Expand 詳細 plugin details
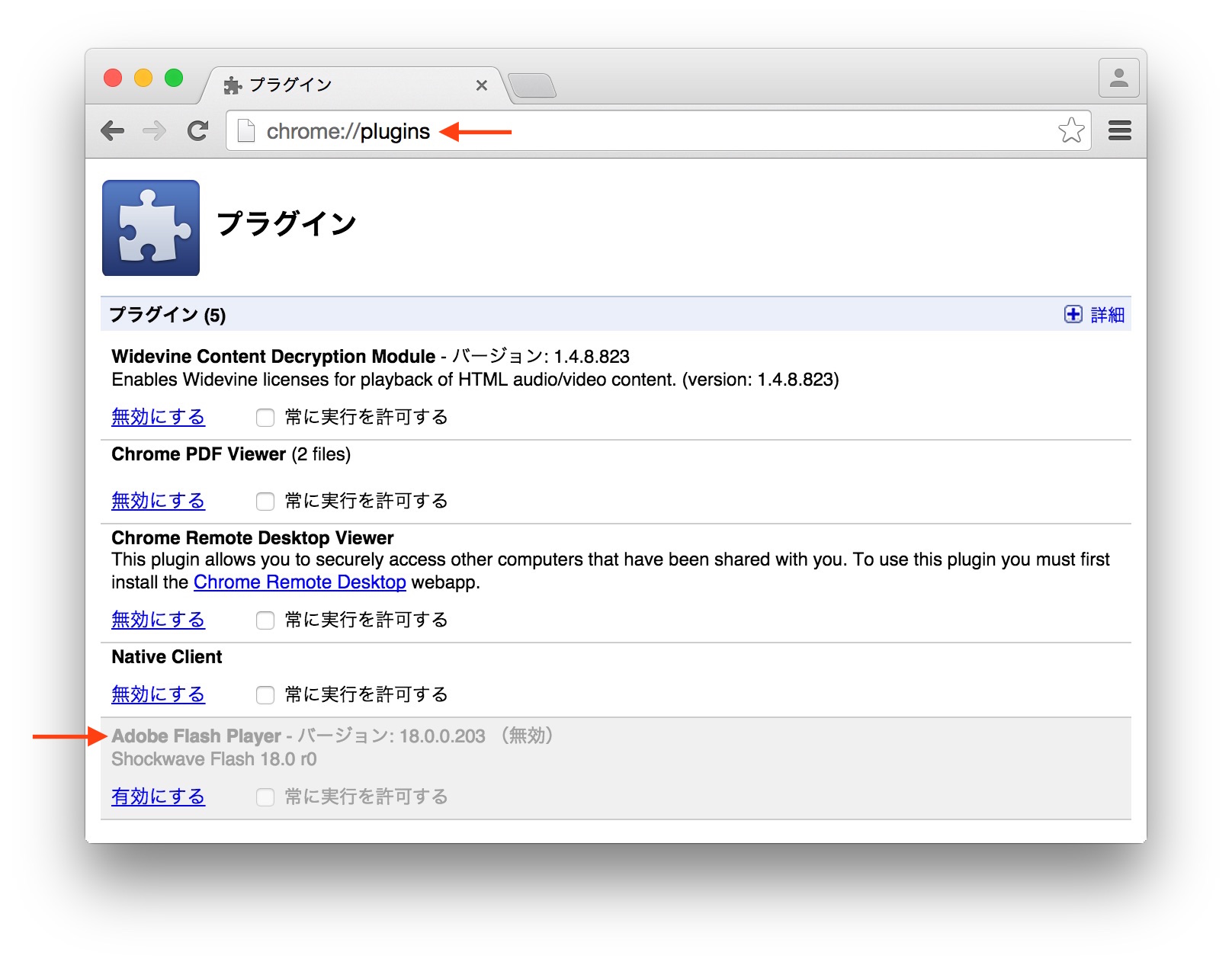This screenshot has height=965, width=1232. tap(1094, 315)
